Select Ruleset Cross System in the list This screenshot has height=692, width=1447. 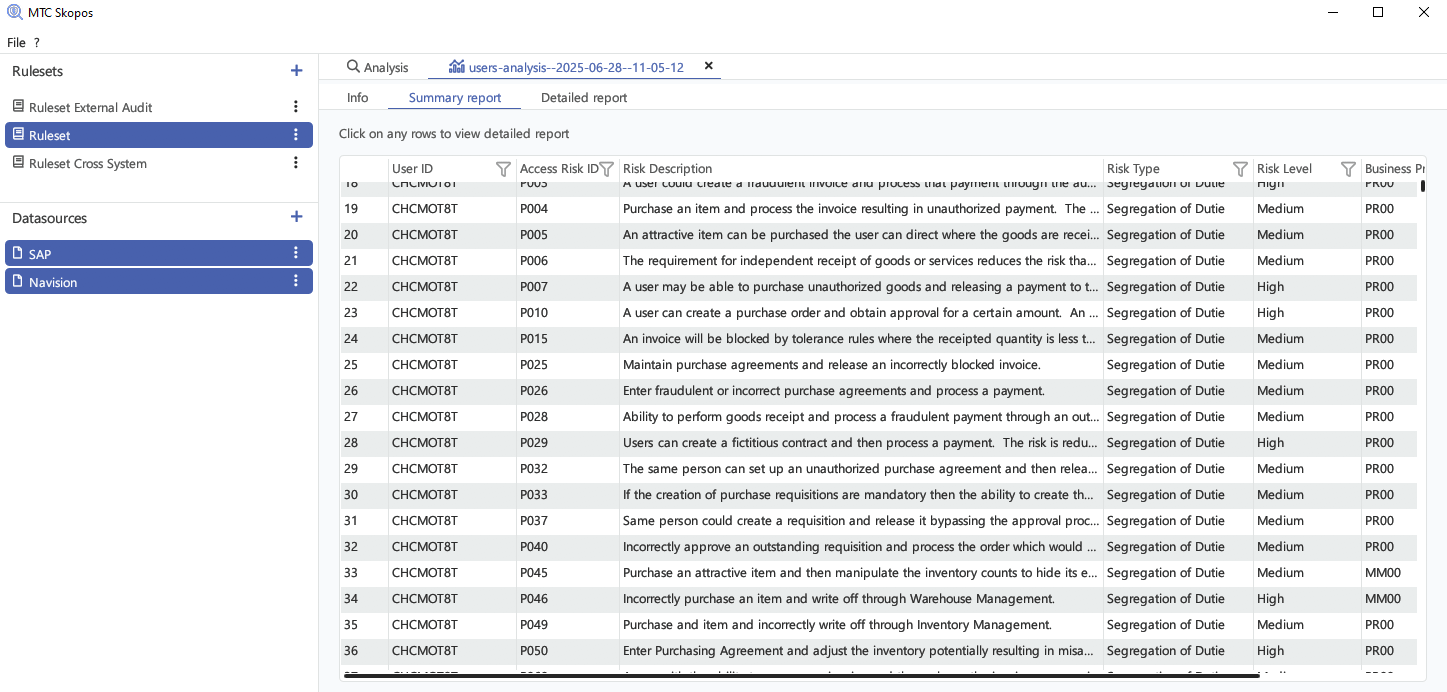coord(159,163)
